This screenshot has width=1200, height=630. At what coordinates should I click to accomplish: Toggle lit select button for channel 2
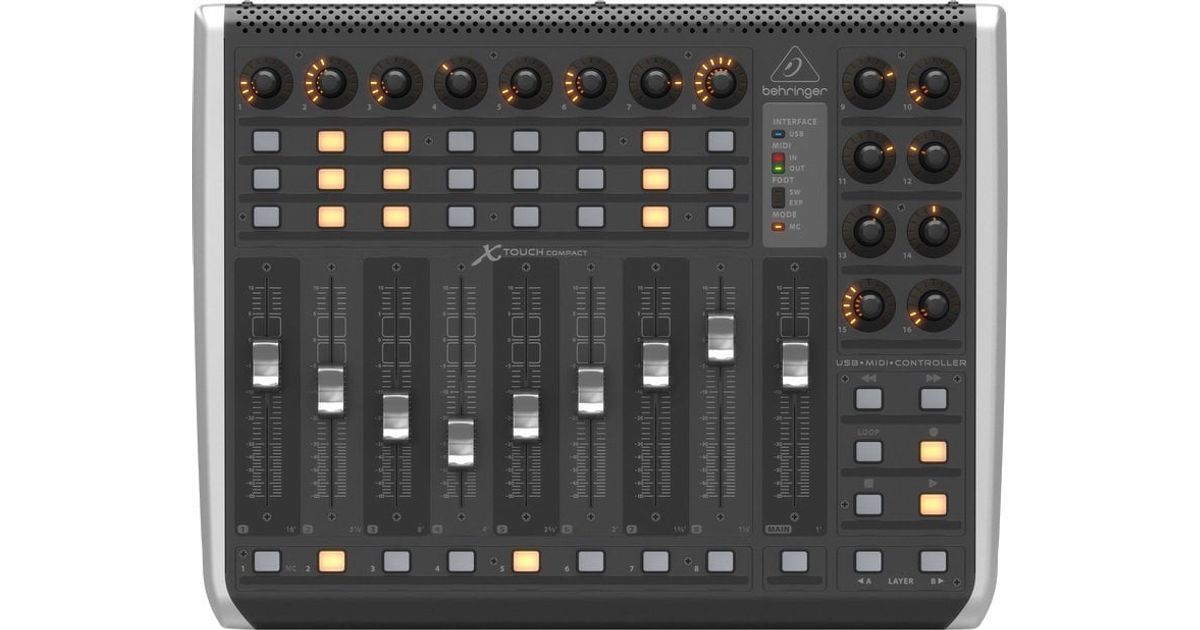tap(331, 561)
